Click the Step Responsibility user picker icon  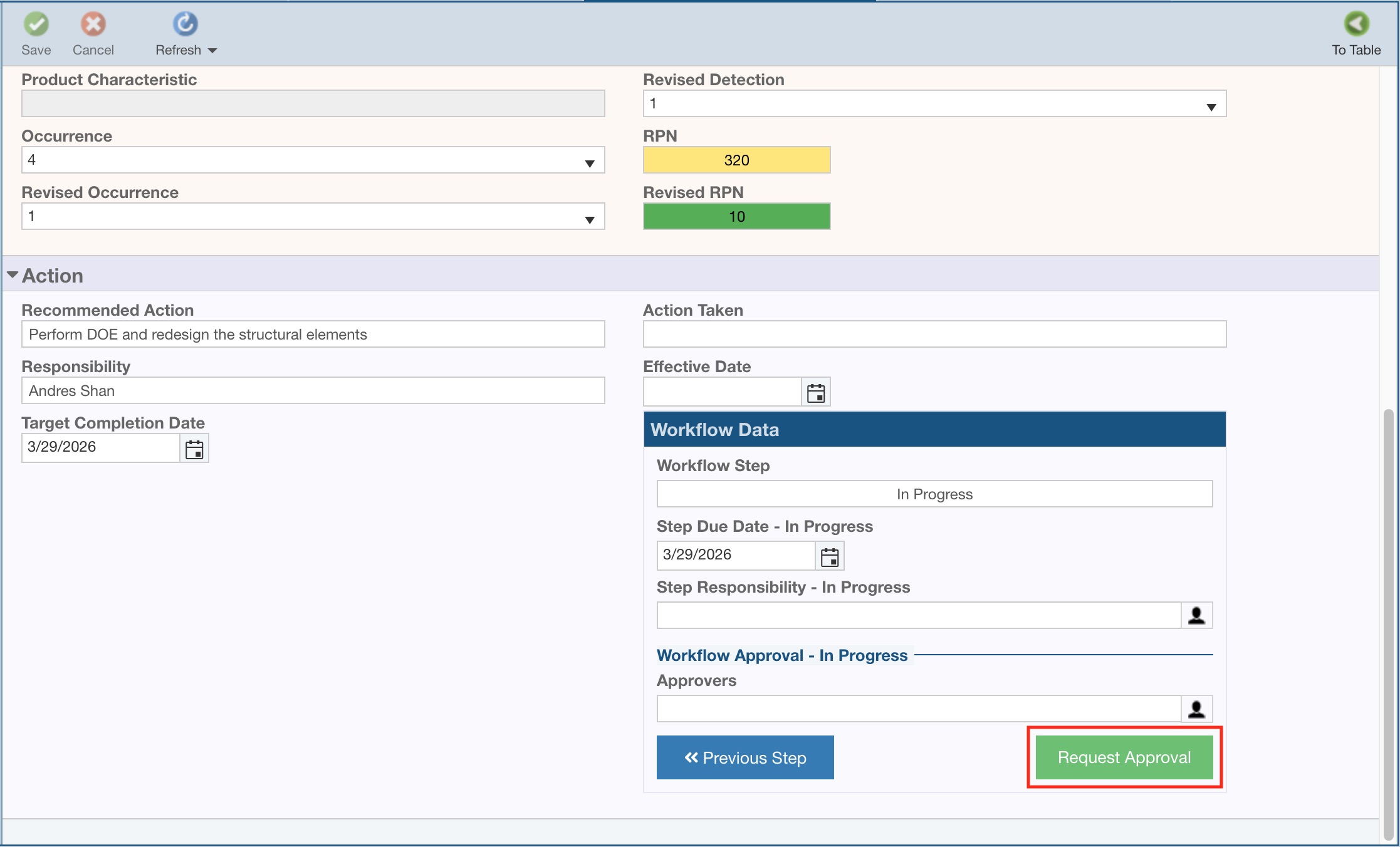point(1196,615)
